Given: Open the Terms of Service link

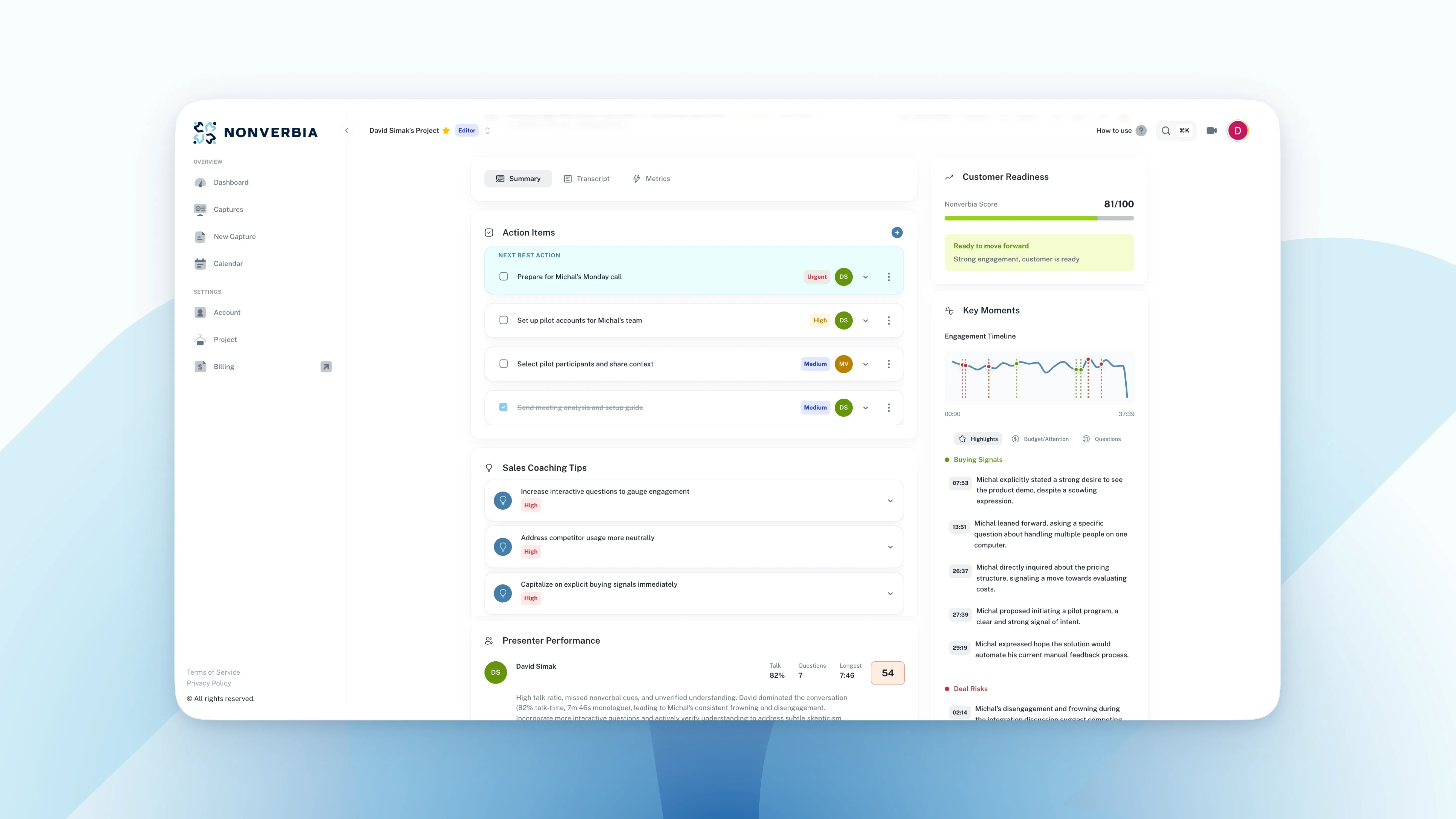Looking at the screenshot, I should 213,672.
